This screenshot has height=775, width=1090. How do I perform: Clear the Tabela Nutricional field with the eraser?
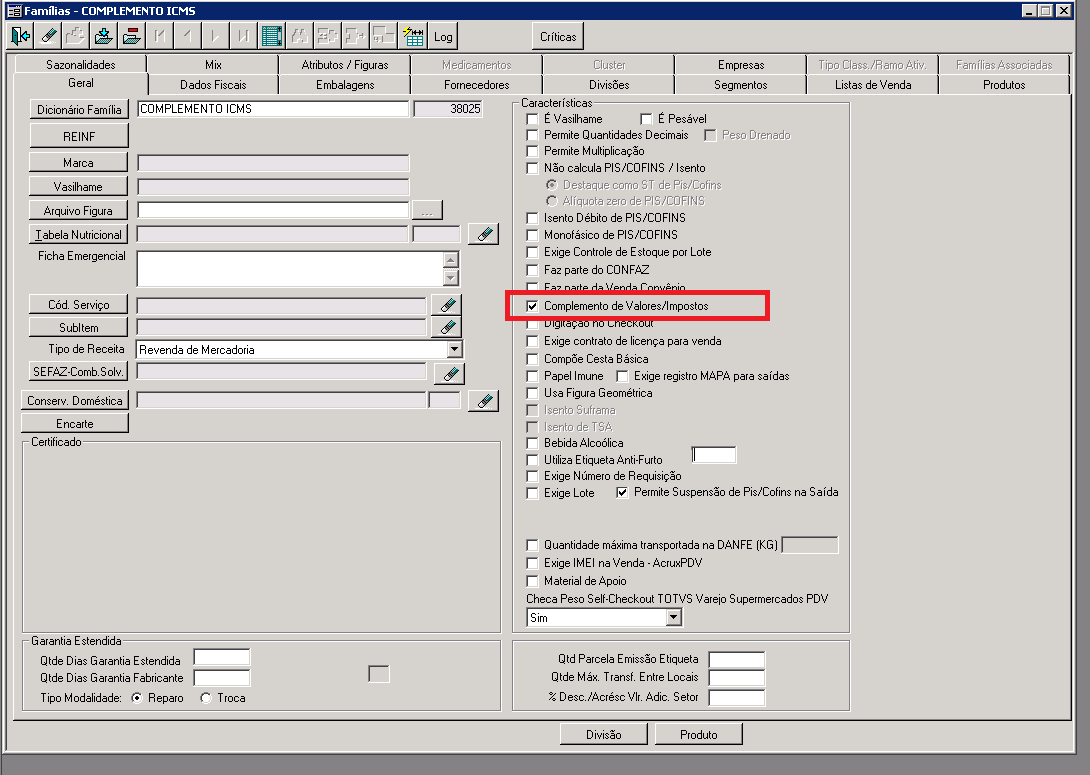coord(483,234)
